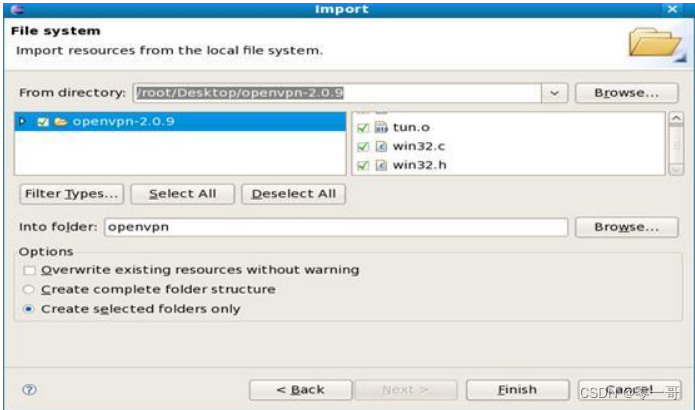Click the Into folder text field
This screenshot has height=410, width=695.
(336, 227)
